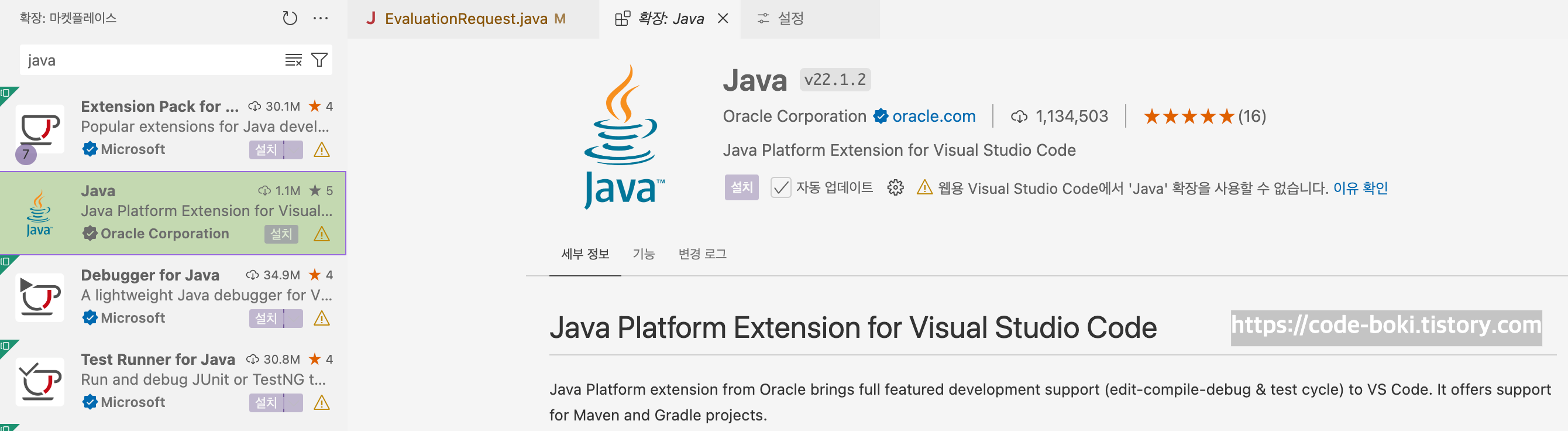1568x431 pixels.
Task: Click warning triangle on Java list item
Action: point(321,234)
